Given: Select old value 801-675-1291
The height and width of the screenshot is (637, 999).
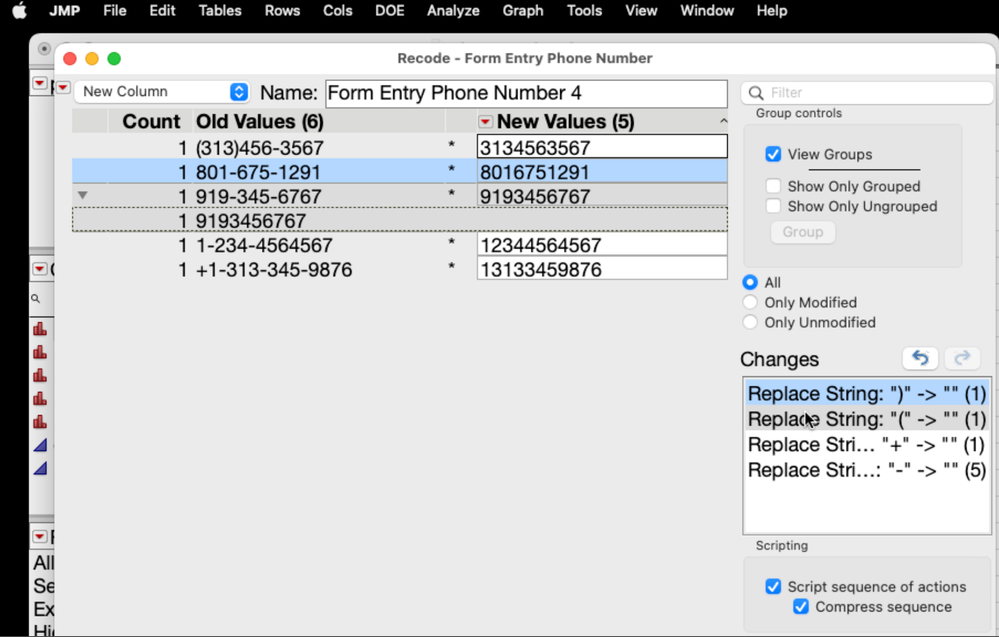Looking at the screenshot, I should (258, 172).
